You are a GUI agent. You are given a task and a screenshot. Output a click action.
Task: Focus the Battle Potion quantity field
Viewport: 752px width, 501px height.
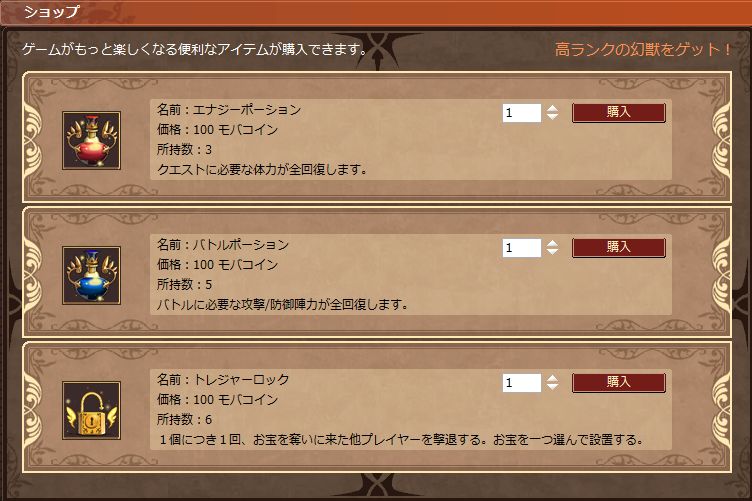[x=521, y=248]
